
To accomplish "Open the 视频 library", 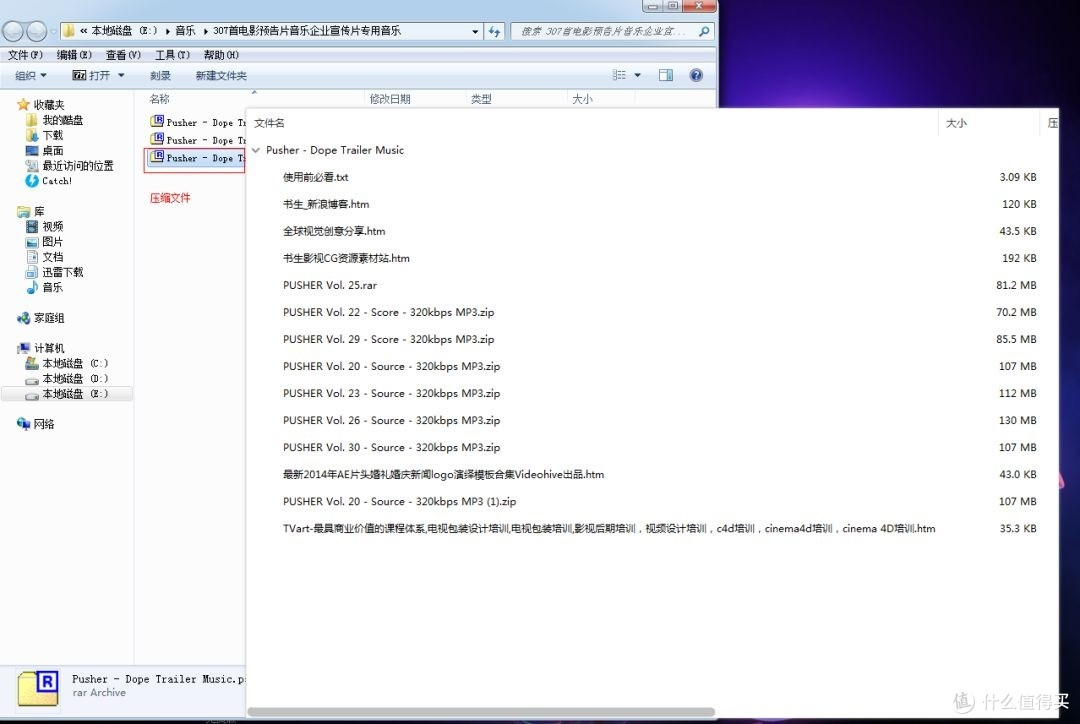I will tap(45, 227).
